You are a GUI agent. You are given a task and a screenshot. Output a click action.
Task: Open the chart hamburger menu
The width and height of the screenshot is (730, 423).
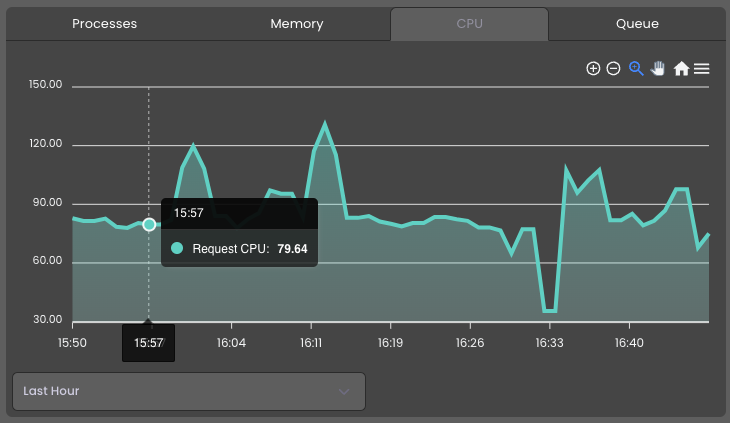tap(702, 69)
